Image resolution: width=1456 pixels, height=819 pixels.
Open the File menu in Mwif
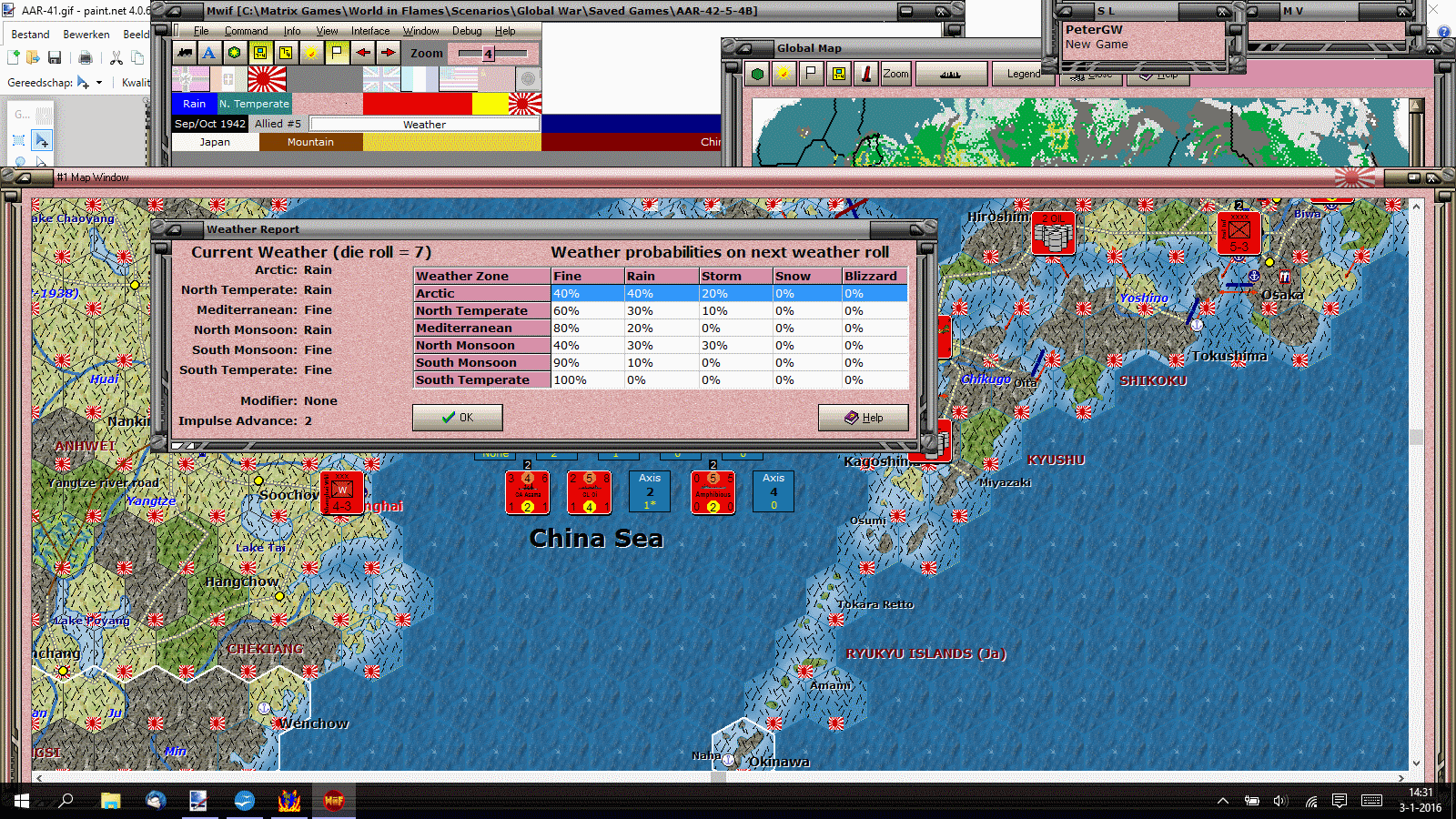coord(201,31)
